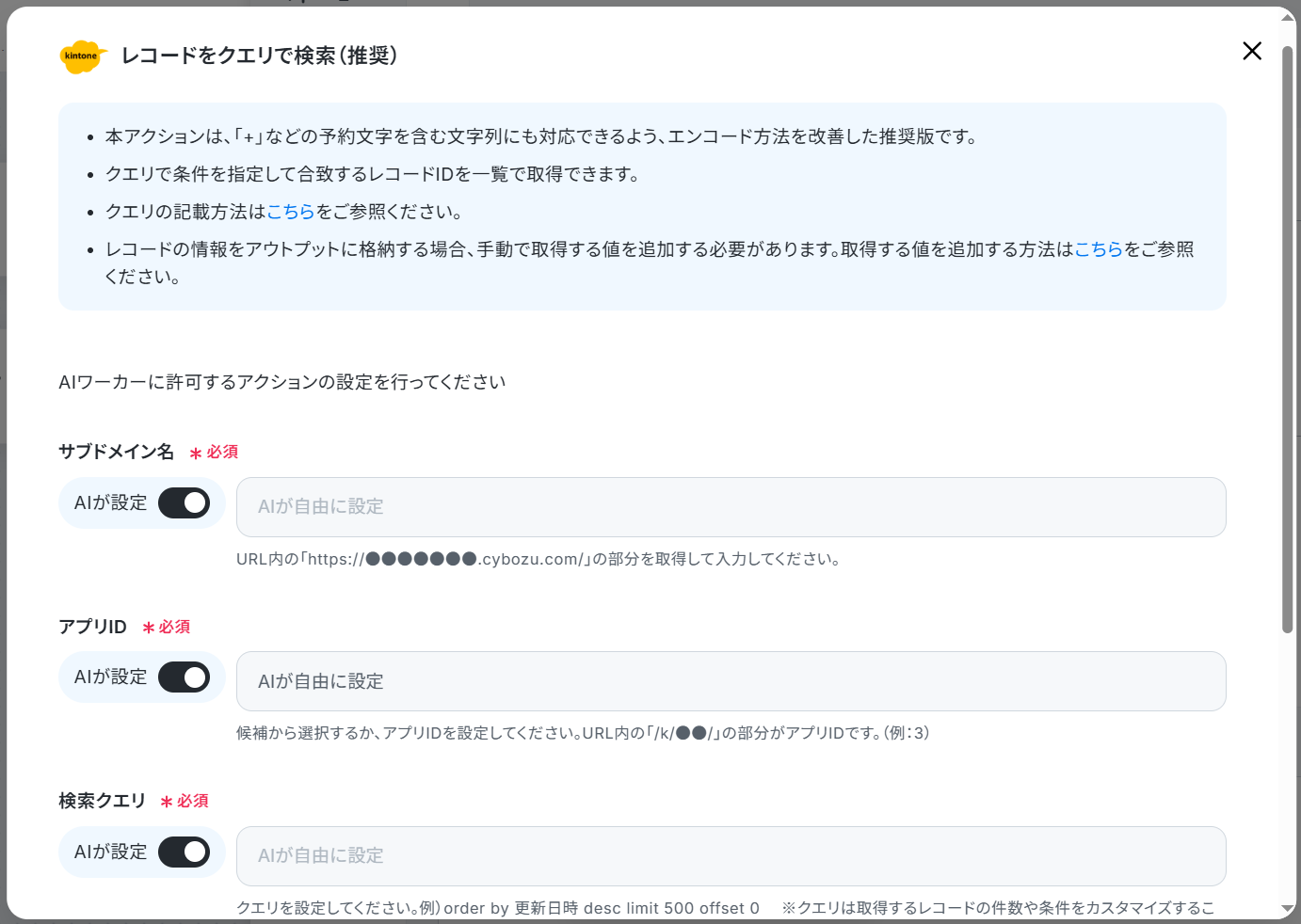The width and height of the screenshot is (1301, 924).
Task: Open the こちら link about adding output values
Action: 1099,249
